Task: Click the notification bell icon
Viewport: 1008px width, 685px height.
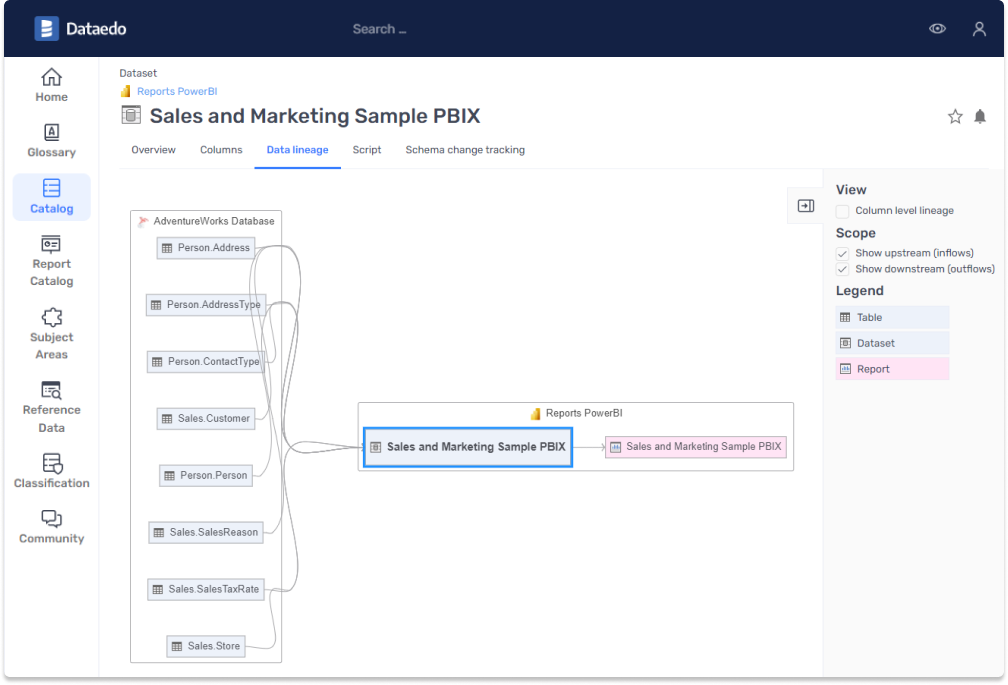Action: (980, 117)
